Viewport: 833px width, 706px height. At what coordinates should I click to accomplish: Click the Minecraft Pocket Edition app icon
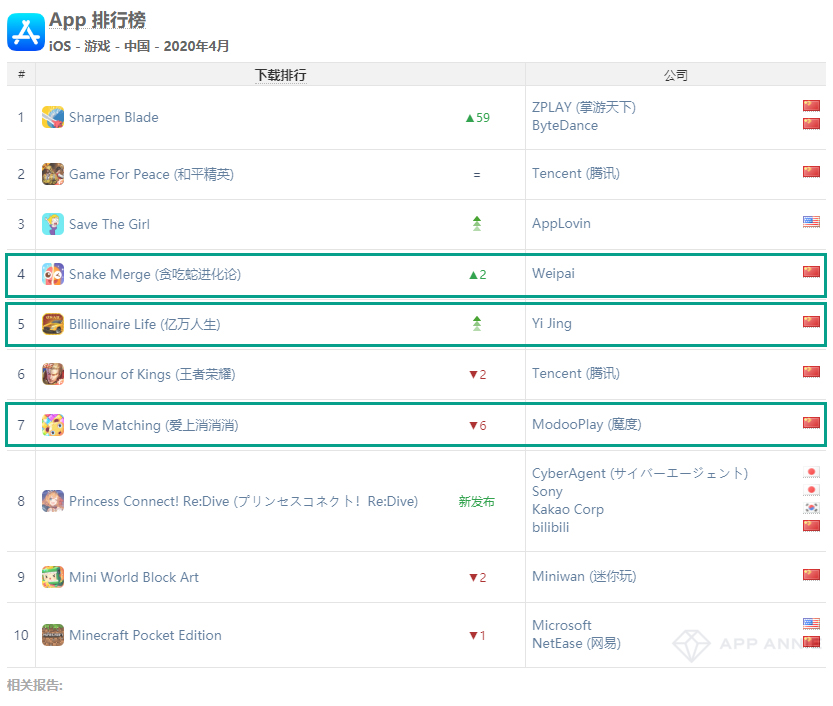tap(53, 635)
